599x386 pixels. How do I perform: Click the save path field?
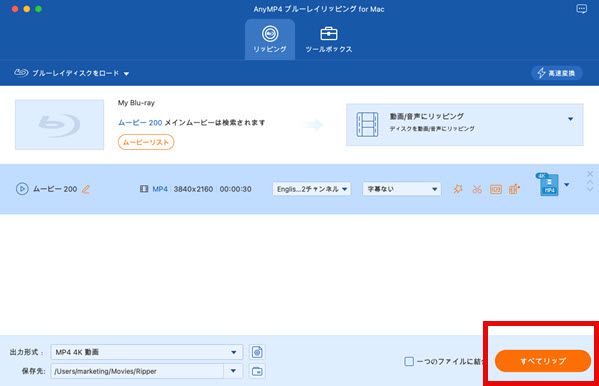coord(137,371)
